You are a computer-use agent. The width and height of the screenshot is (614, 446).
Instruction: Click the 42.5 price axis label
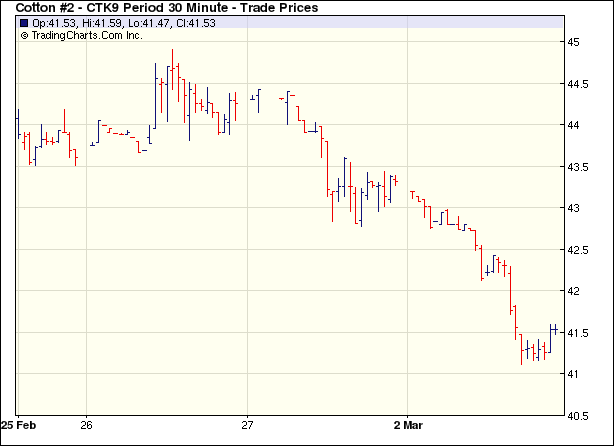click(x=579, y=250)
